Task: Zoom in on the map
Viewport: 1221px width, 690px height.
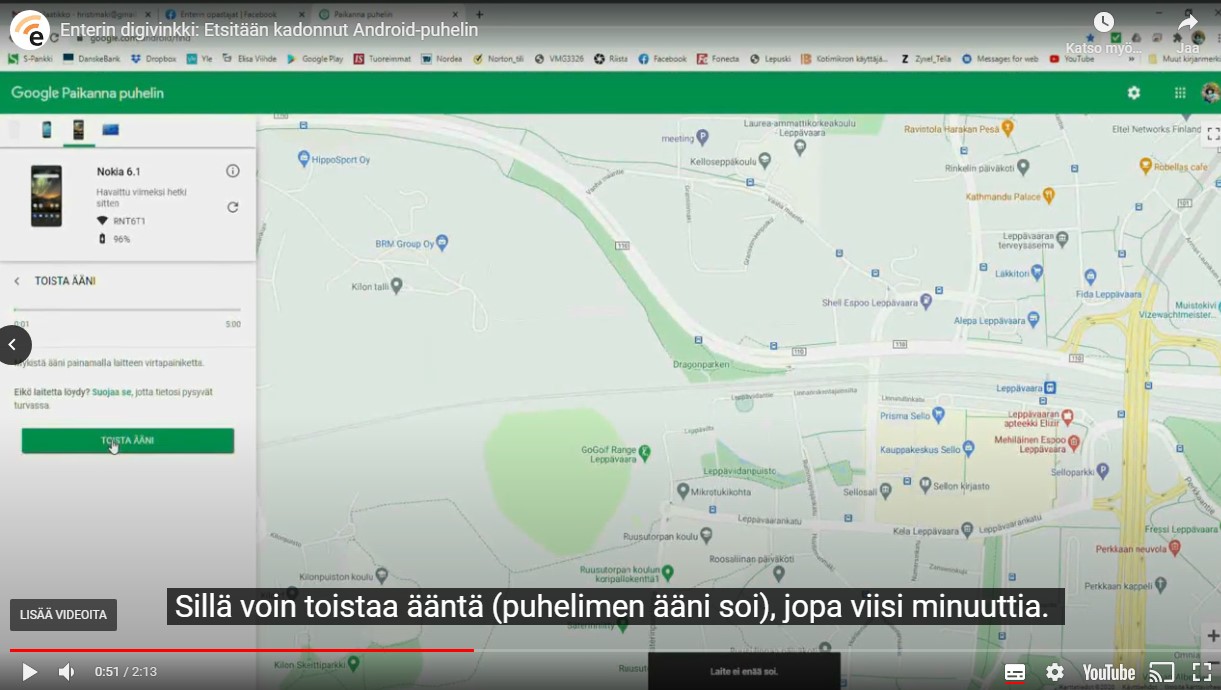Action: click(x=1212, y=636)
